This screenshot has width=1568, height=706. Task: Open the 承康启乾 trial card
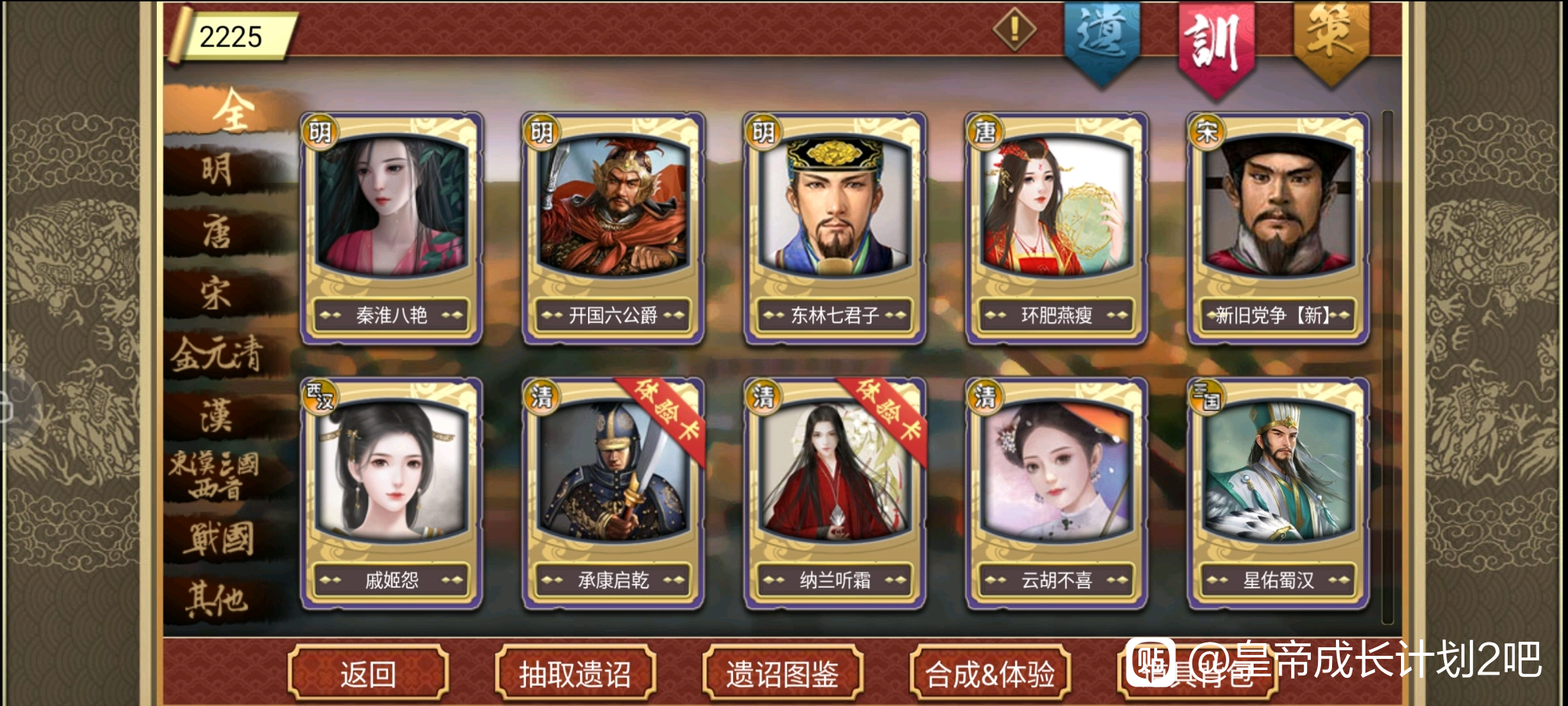(613, 494)
